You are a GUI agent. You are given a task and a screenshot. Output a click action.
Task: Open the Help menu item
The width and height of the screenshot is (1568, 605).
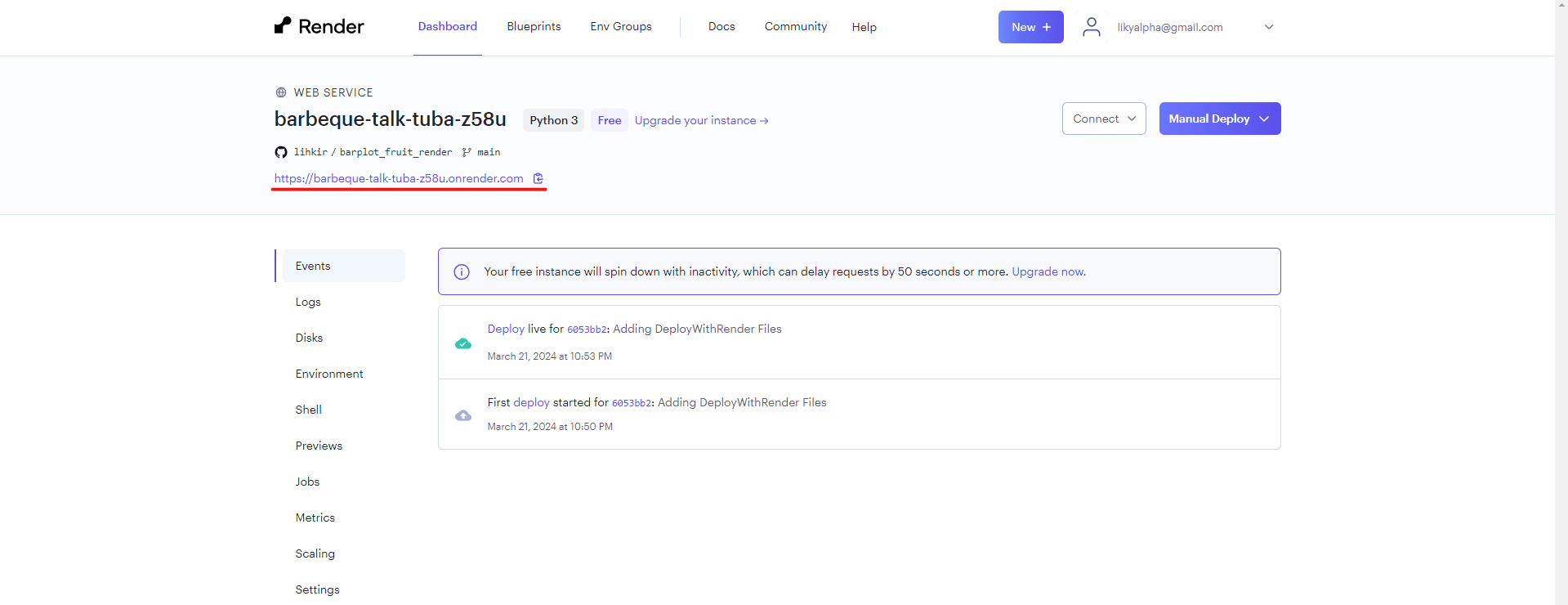[x=864, y=27]
